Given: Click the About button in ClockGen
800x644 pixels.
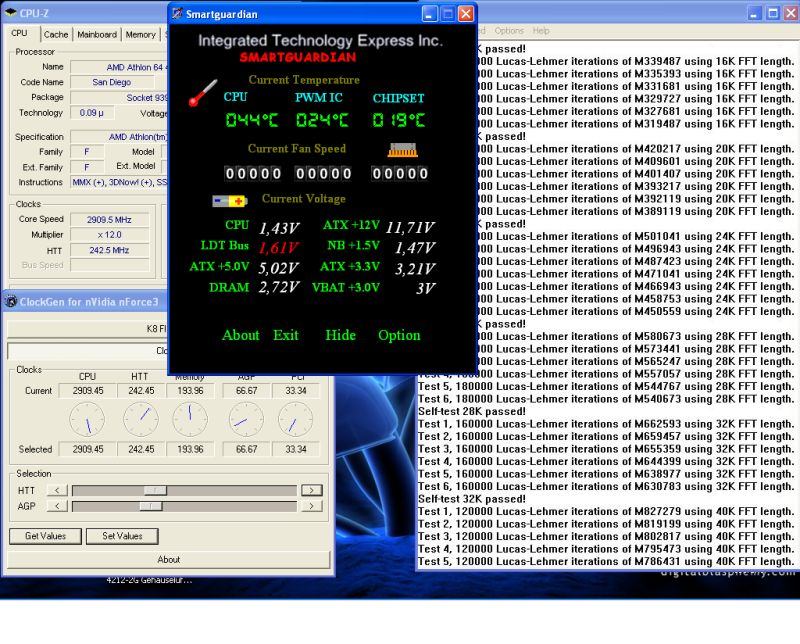Looking at the screenshot, I should [169, 559].
